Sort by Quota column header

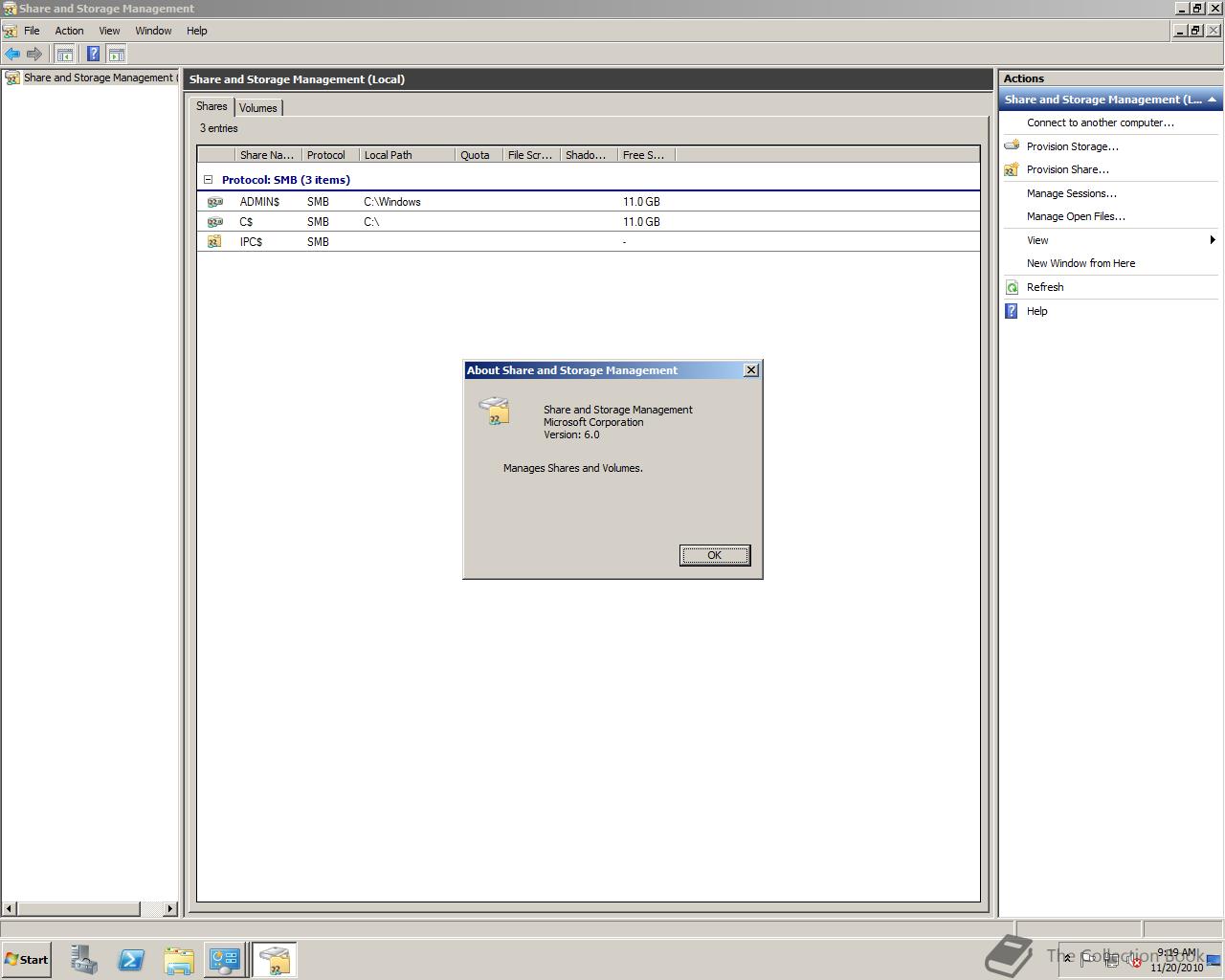[x=479, y=155]
